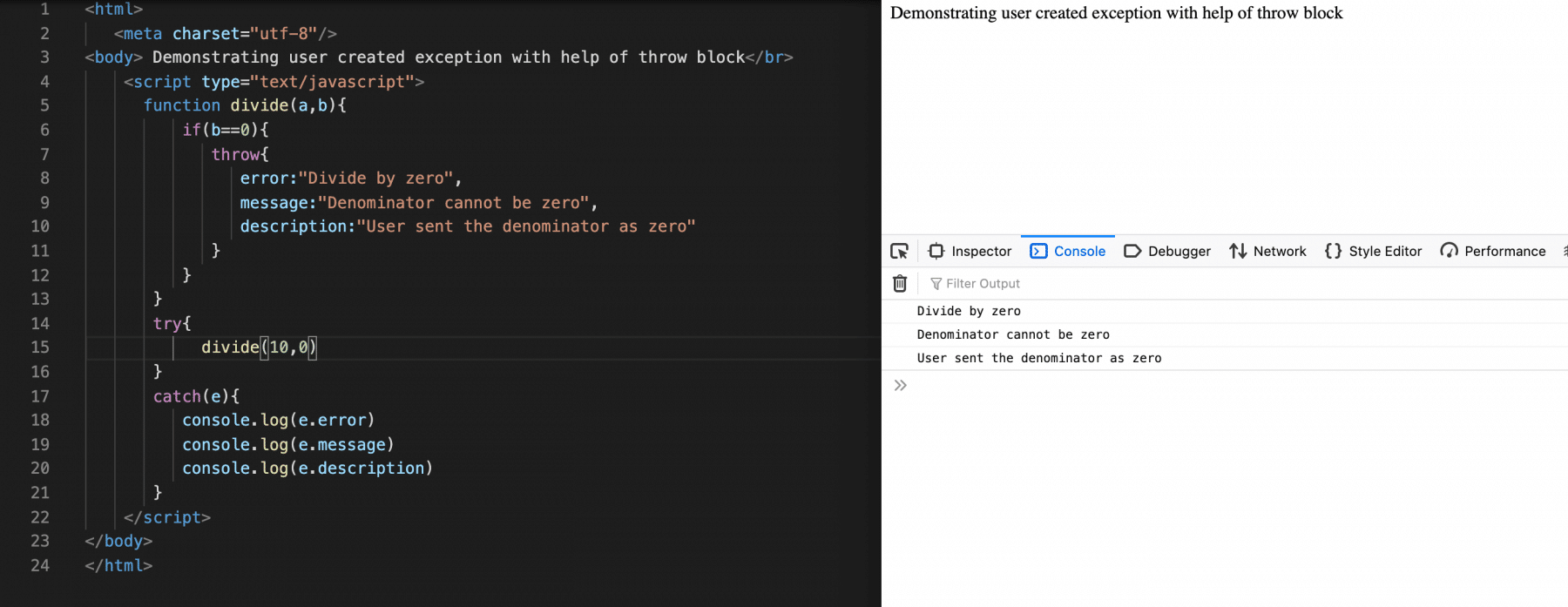
Task: Click the 'catch(e){' line
Action: tap(197, 396)
